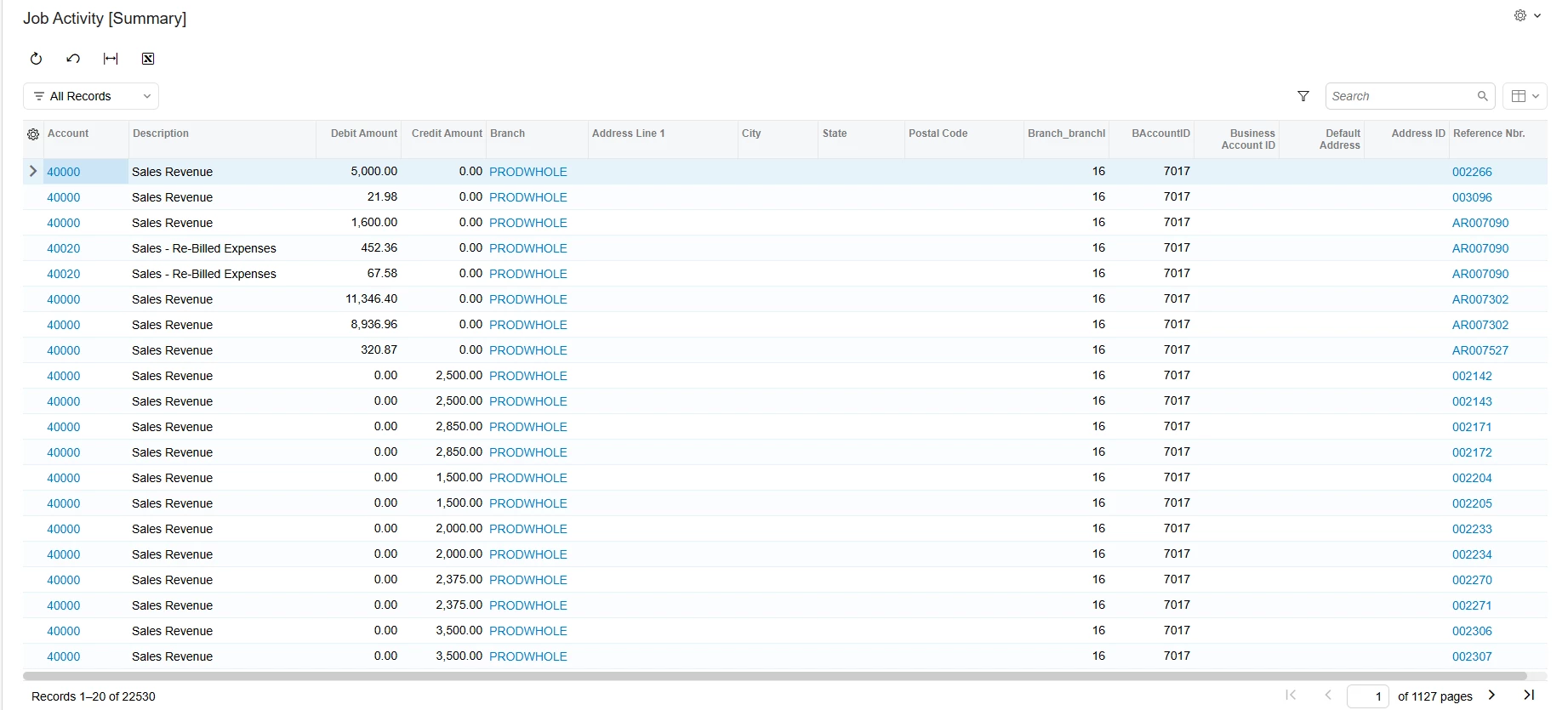The image size is (1568, 710).
Task: Open reference number AR007527 link
Action: [1480, 350]
